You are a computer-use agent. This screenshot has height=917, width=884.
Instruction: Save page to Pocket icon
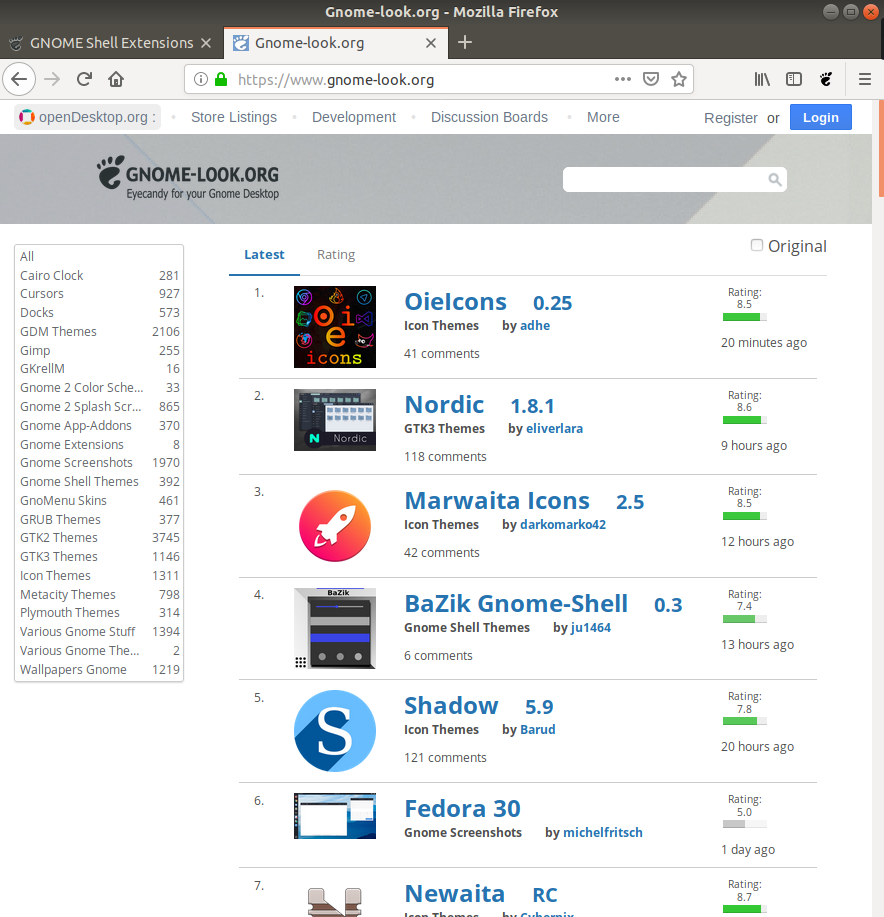coord(650,79)
